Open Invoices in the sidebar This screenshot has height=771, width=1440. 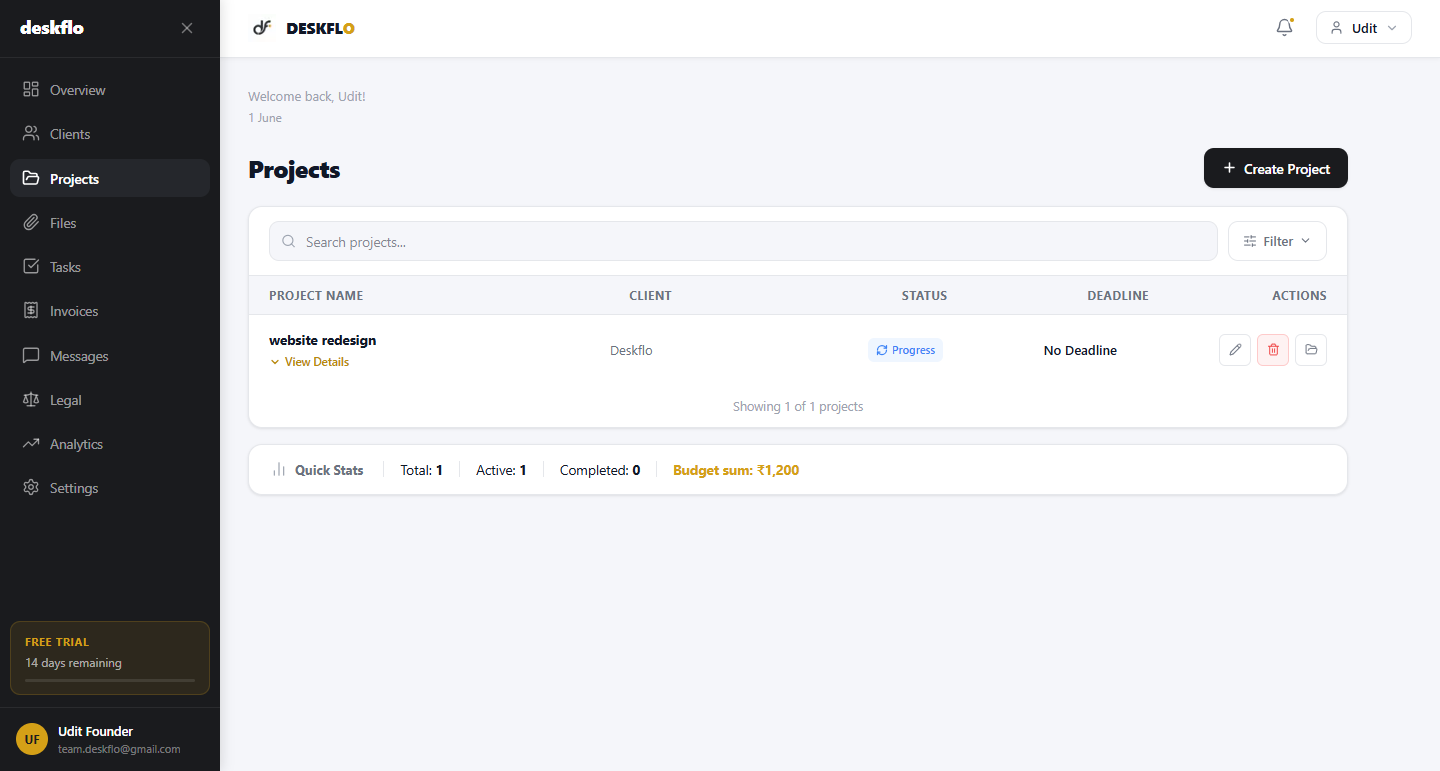tap(110, 311)
